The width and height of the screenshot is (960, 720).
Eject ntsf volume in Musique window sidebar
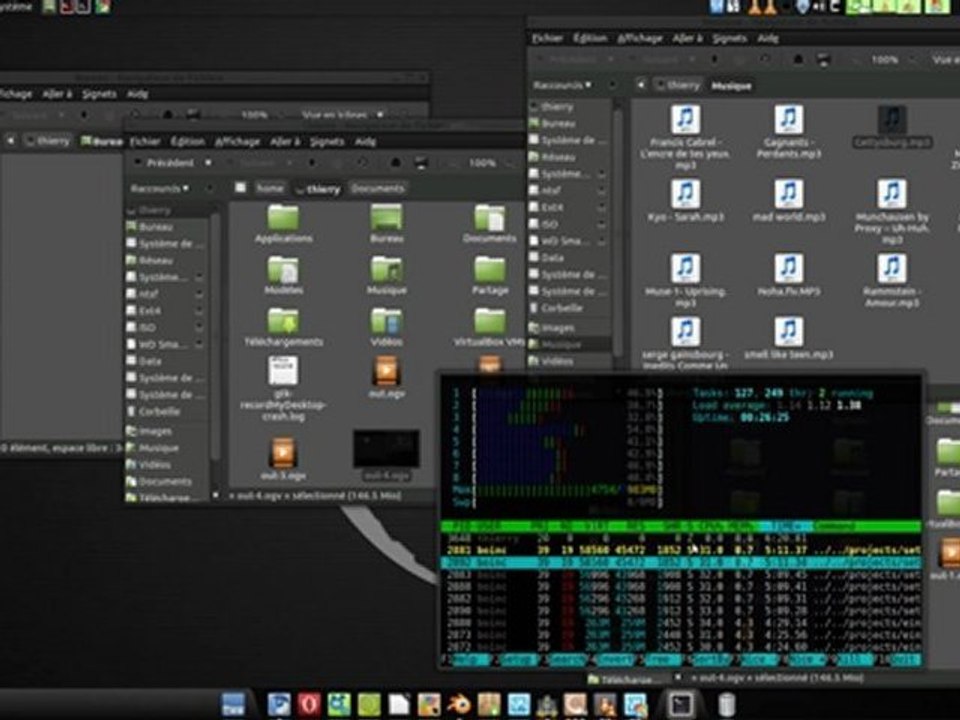tap(601, 190)
